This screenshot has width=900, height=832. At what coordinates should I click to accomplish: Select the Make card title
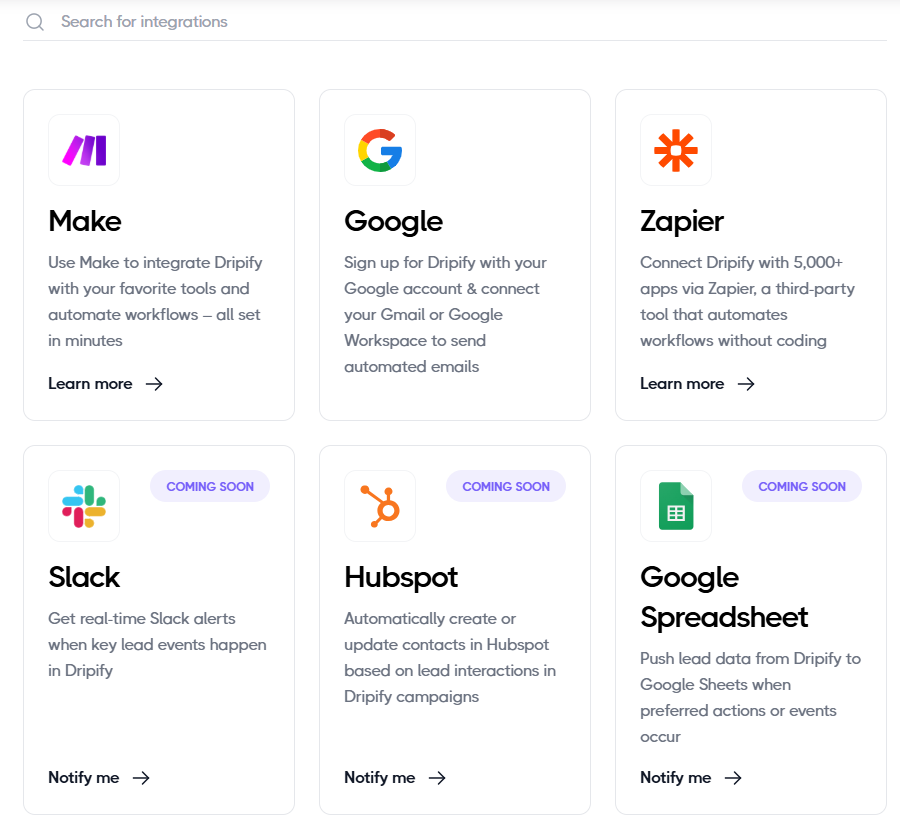(85, 221)
